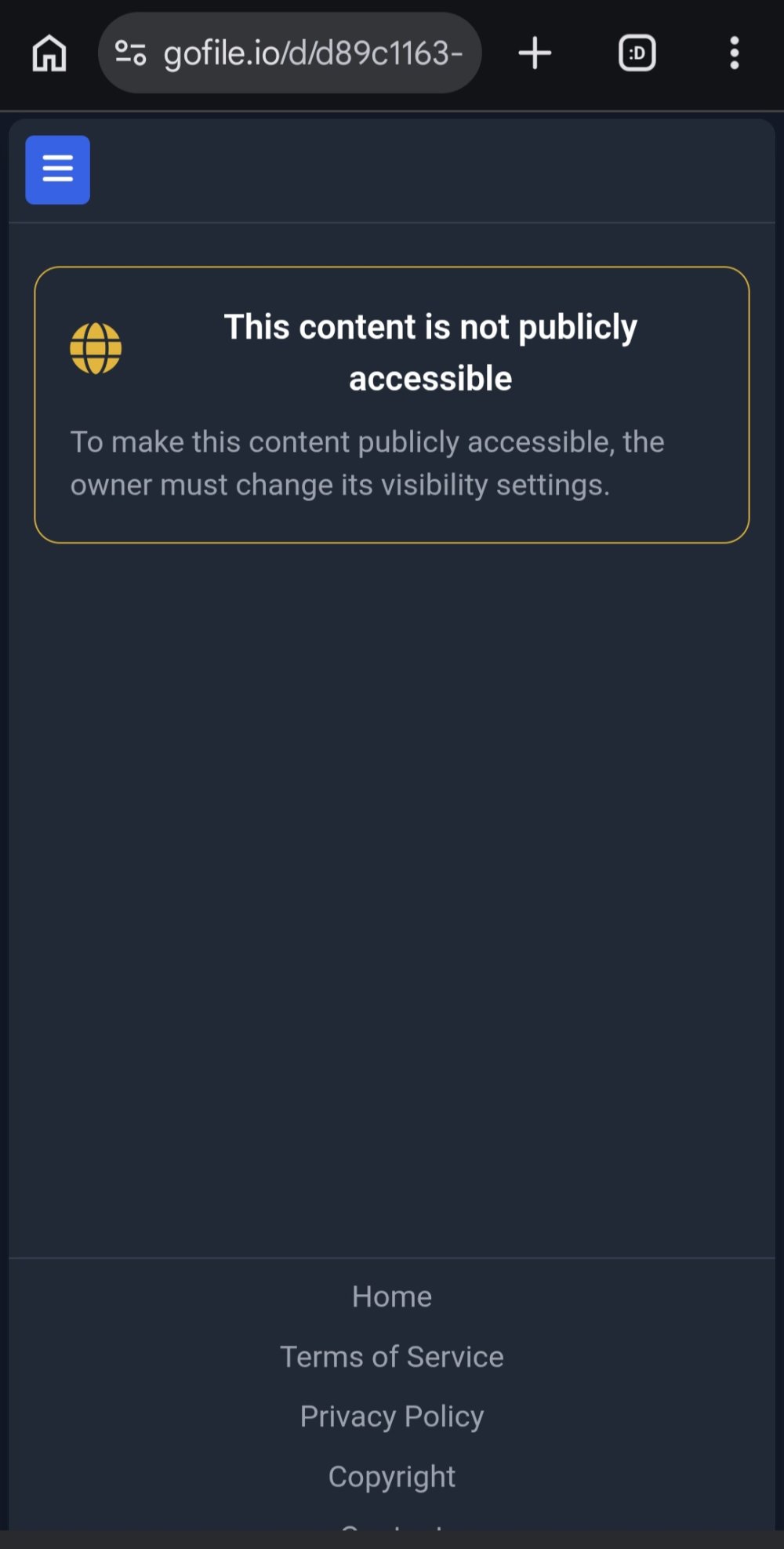Screen dimensions: 784x1549
Task: Click the 'This content is not publicly accessible' heading
Action: (x=430, y=352)
